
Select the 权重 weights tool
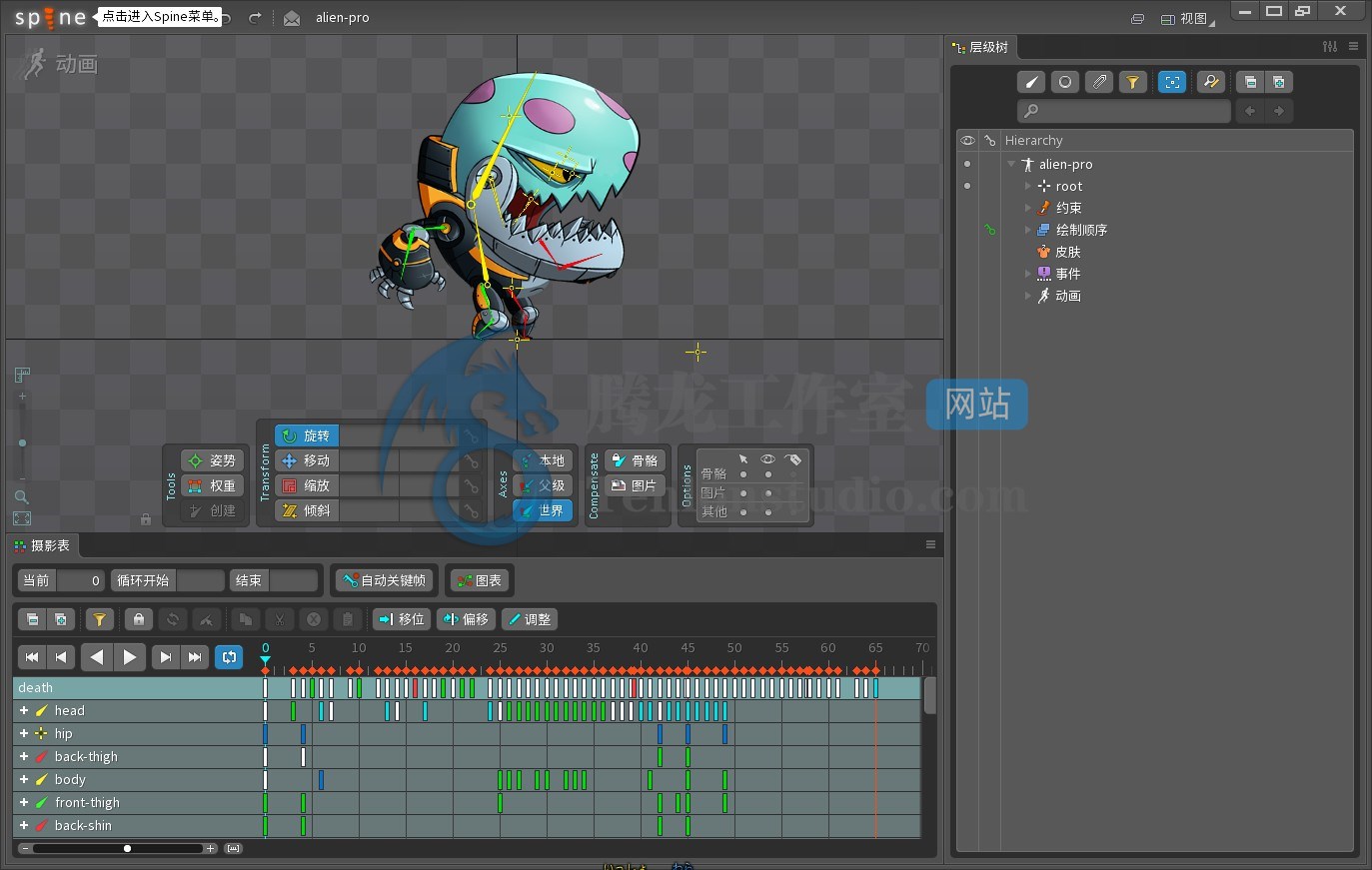pos(212,485)
